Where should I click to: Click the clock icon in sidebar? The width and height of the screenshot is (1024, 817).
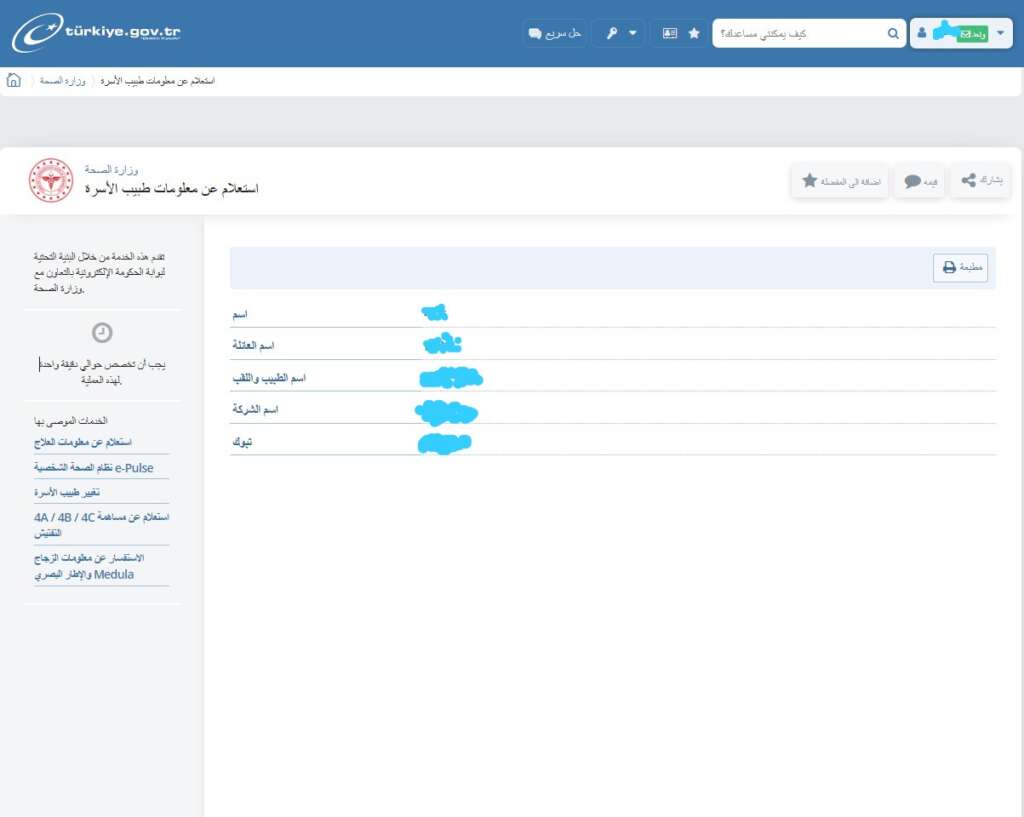click(102, 333)
